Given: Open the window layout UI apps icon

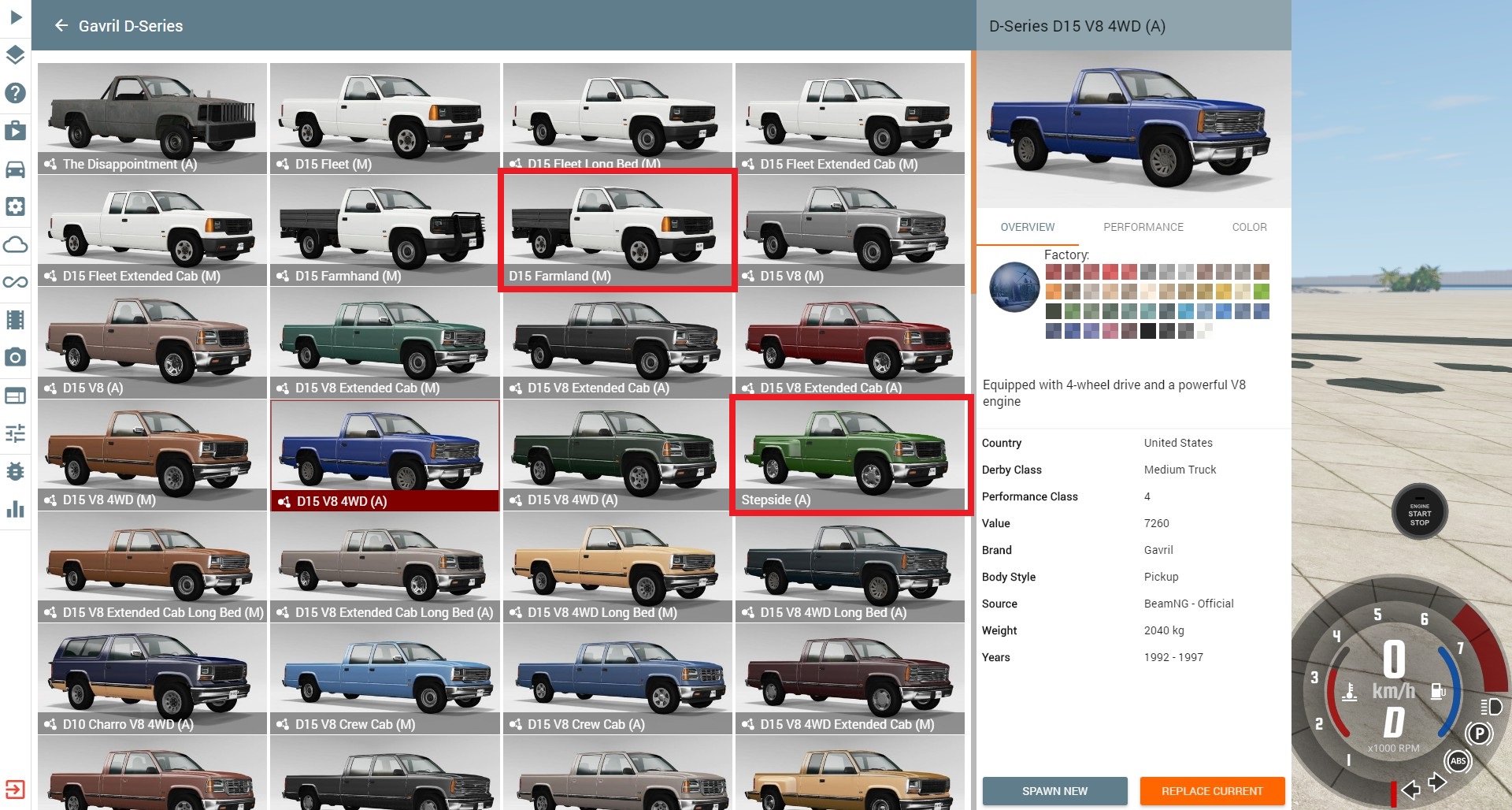Looking at the screenshot, I should [x=16, y=396].
